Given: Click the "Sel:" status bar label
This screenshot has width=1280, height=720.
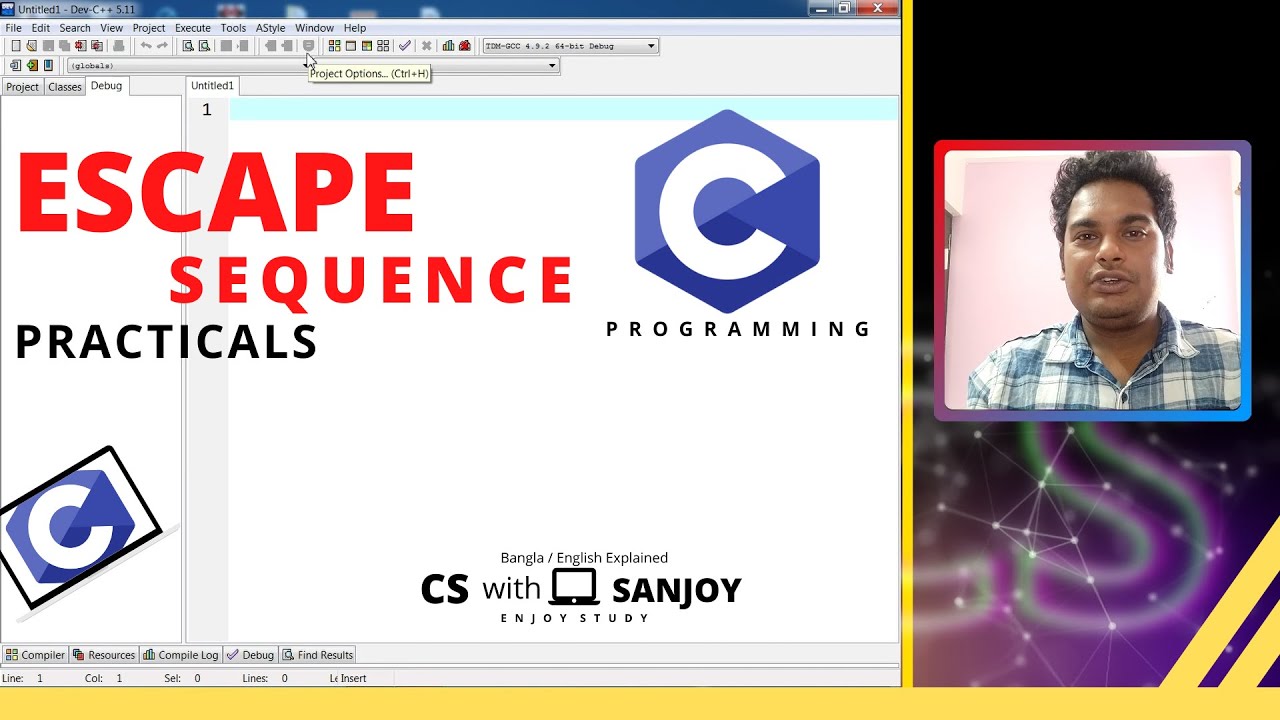Looking at the screenshot, I should tap(173, 678).
